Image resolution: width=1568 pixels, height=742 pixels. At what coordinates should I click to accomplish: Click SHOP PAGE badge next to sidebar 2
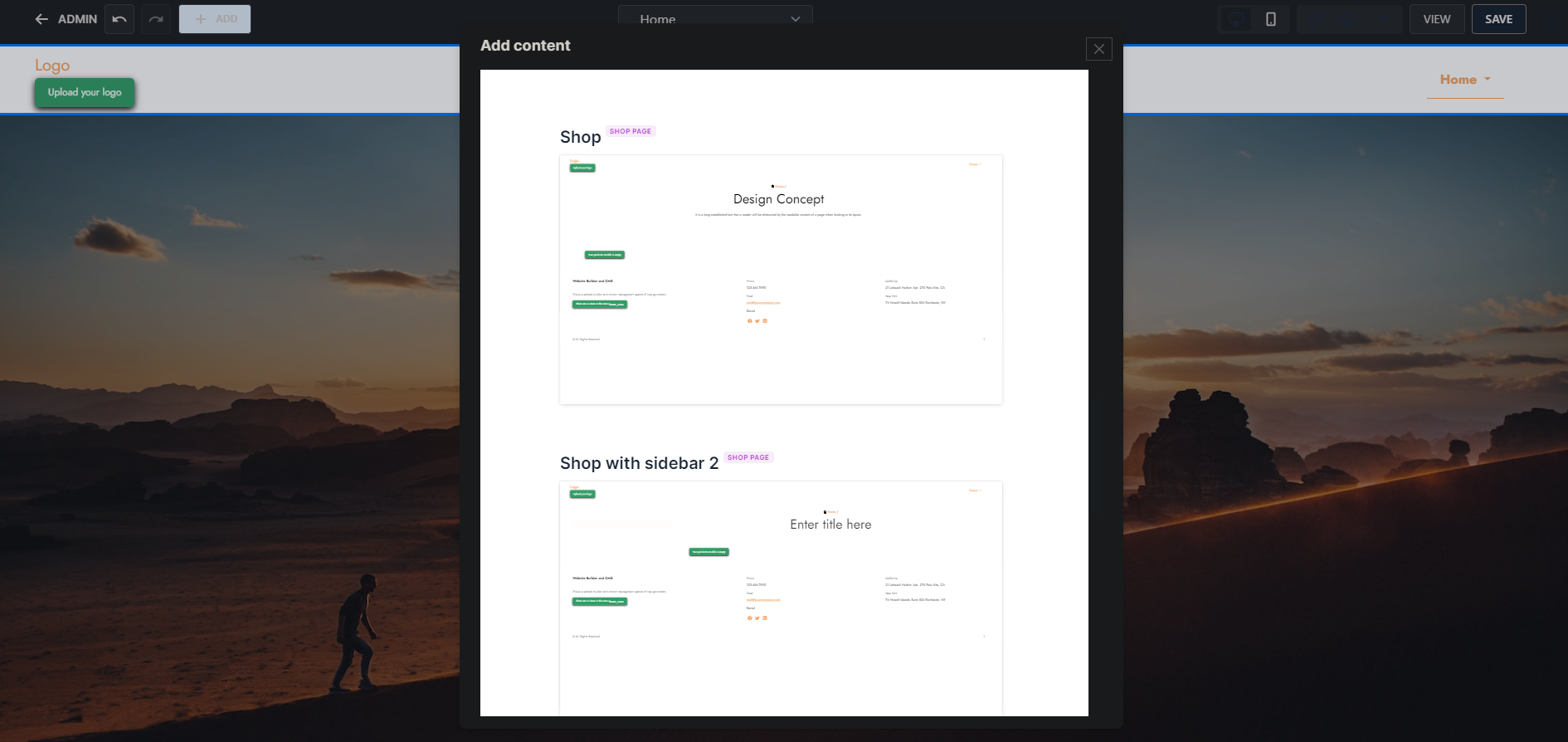coord(748,457)
